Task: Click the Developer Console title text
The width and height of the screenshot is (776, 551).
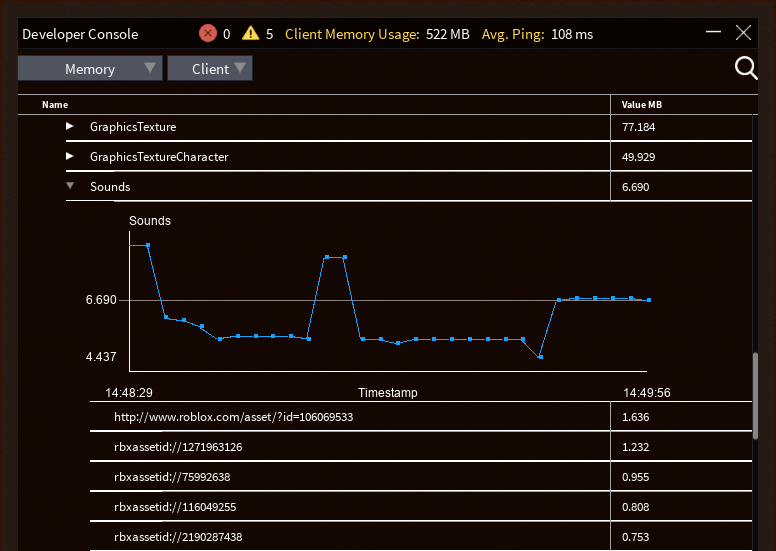Action: (x=80, y=34)
